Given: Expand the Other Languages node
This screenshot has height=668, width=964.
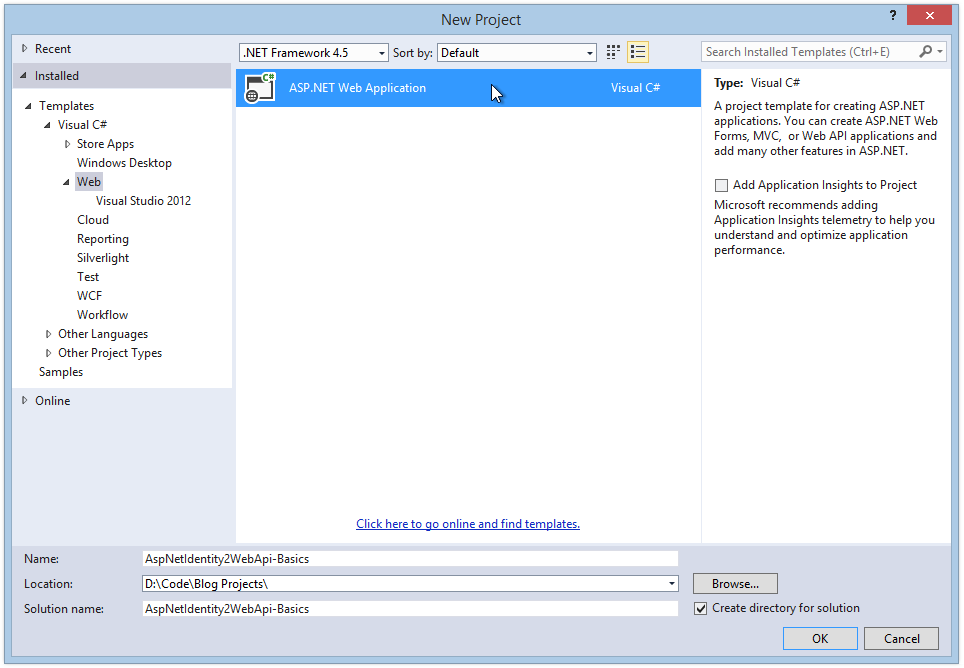Looking at the screenshot, I should coord(48,333).
